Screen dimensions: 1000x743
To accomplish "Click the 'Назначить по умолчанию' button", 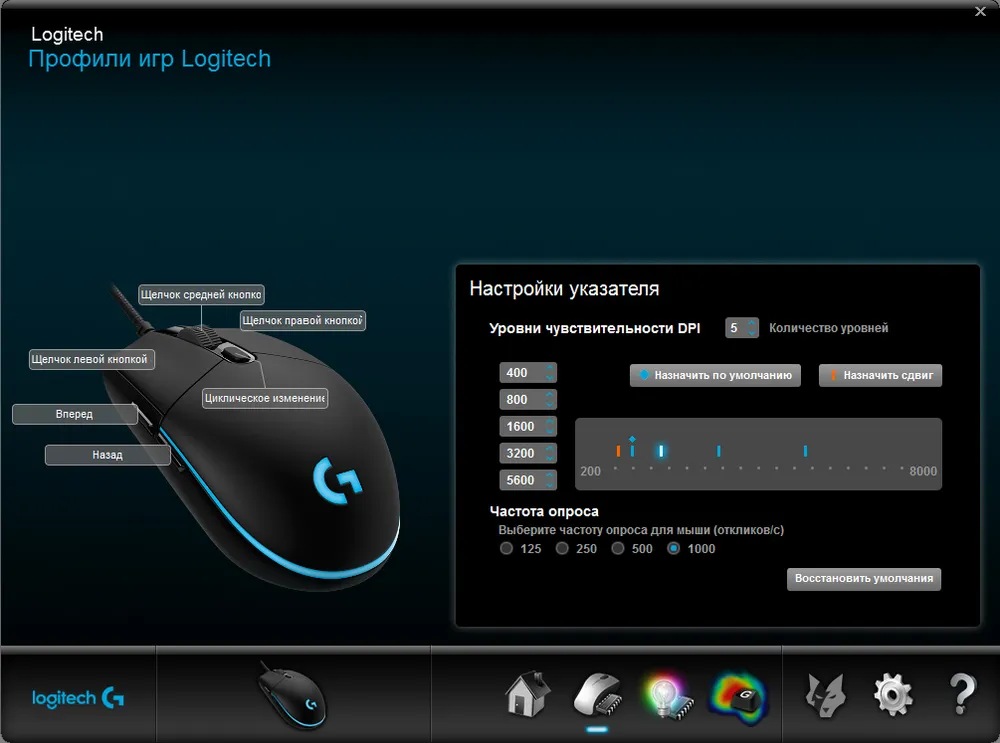I will [715, 375].
